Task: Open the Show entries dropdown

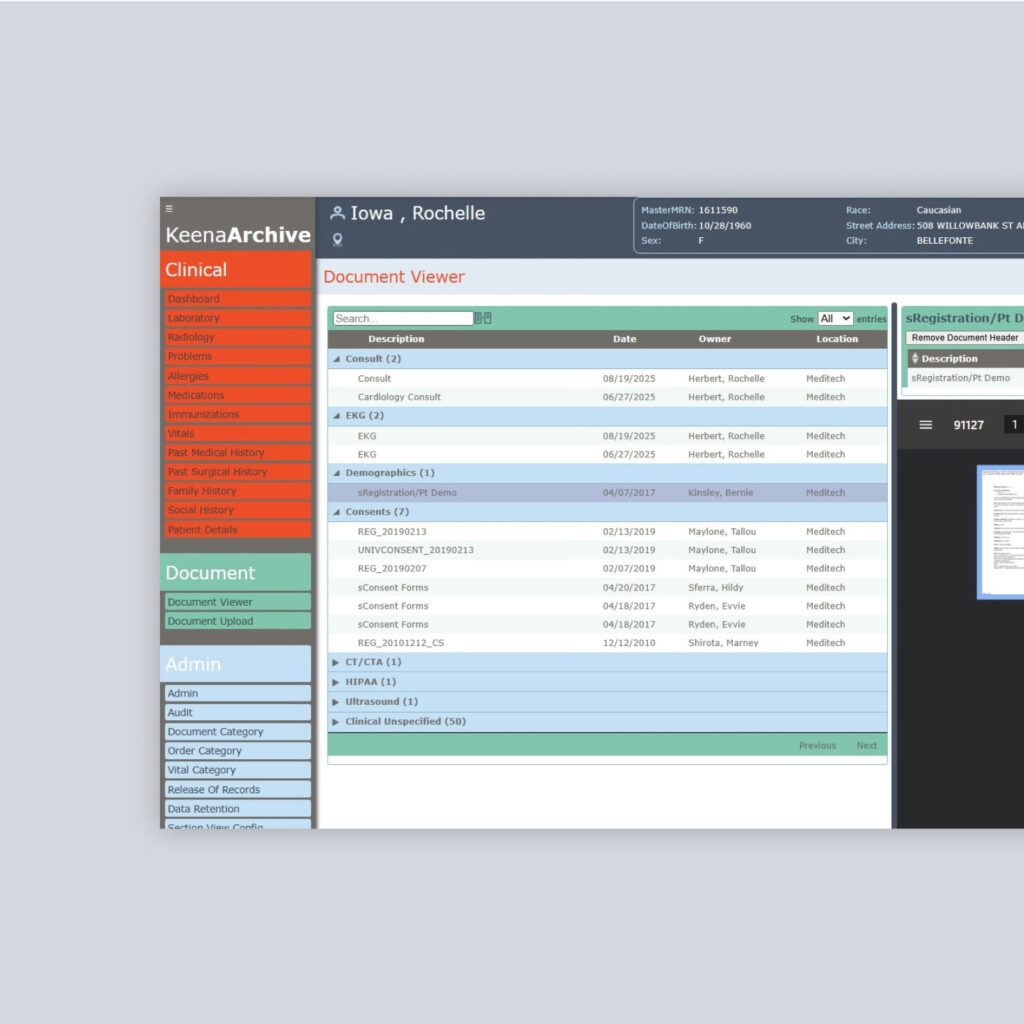Action: pyautogui.click(x=834, y=318)
